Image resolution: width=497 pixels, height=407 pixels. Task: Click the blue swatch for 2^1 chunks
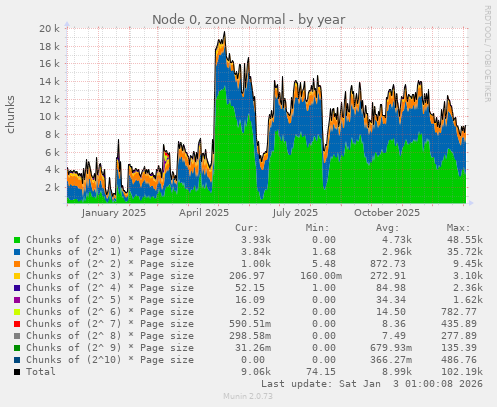(x=17, y=252)
